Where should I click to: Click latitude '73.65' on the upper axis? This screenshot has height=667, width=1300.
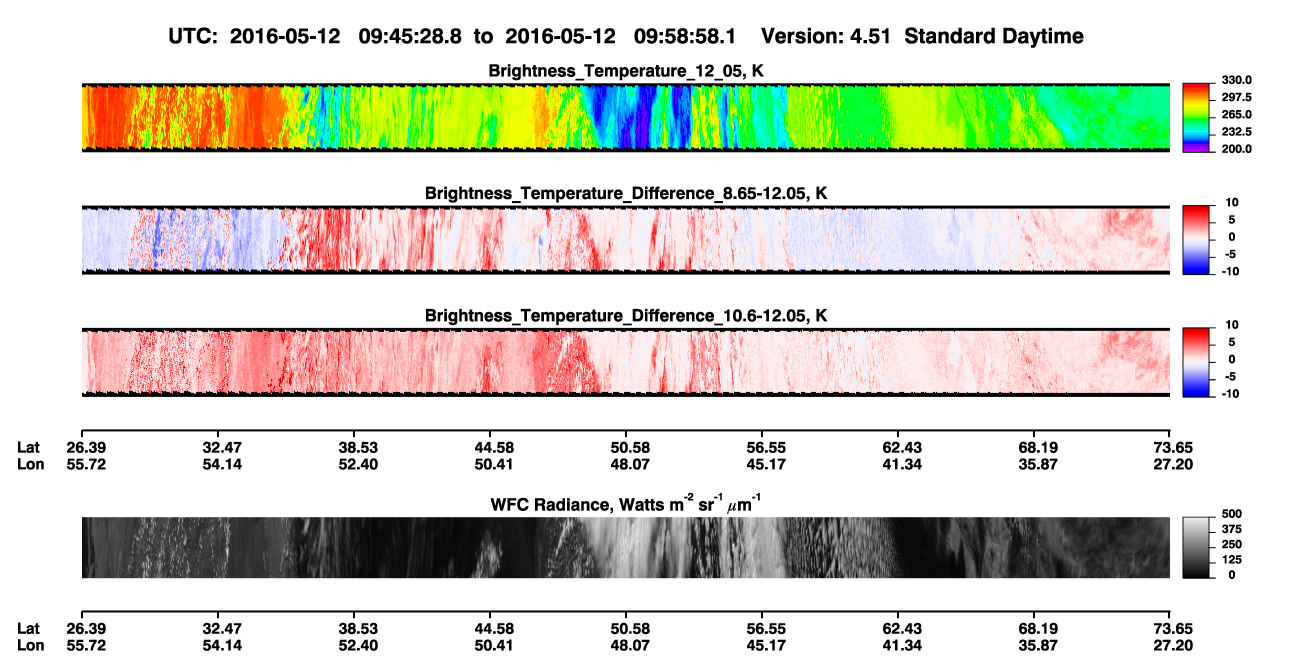click(1171, 448)
